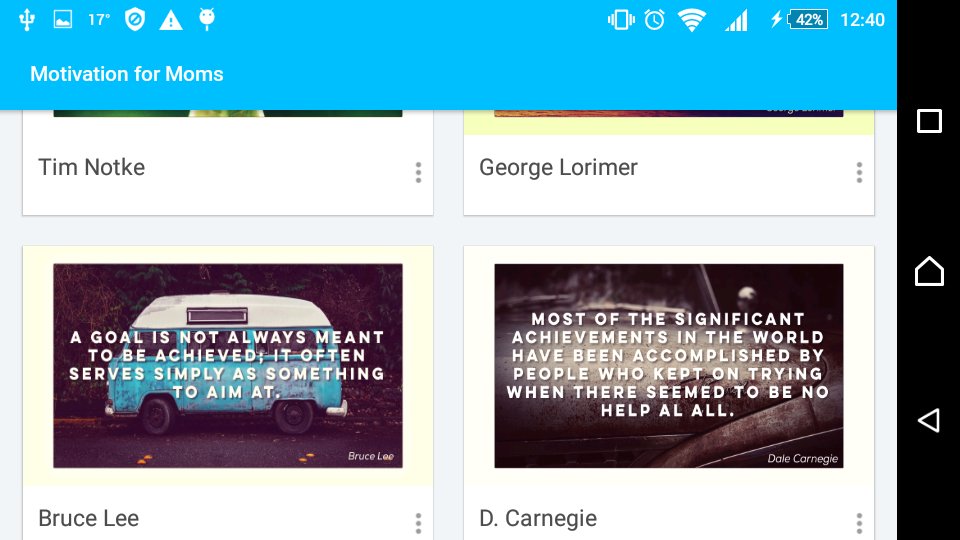The image size is (960, 540).
Task: Select the Tim Notke card title
Action: pos(92,167)
